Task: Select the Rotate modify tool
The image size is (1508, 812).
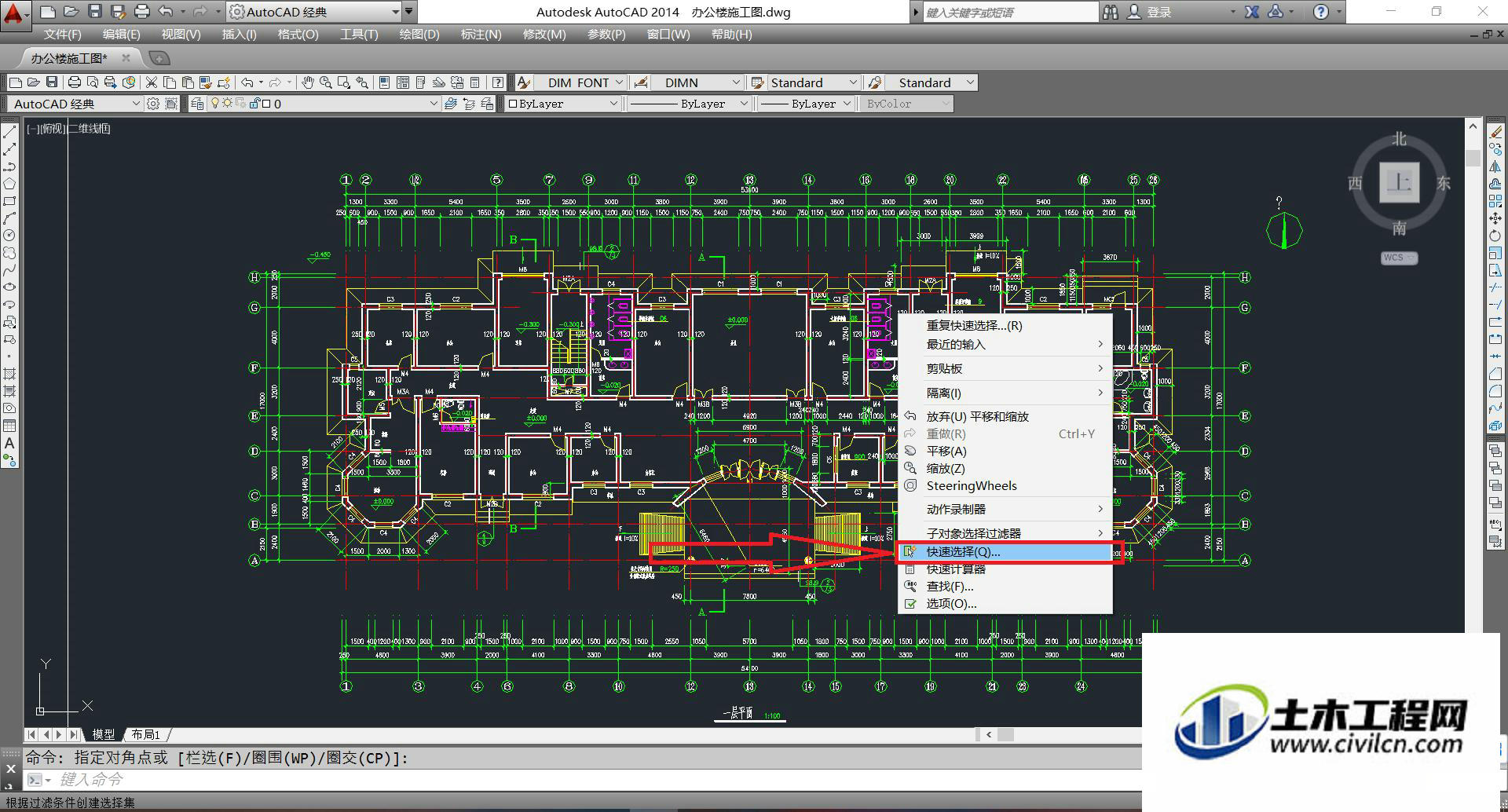Action: (1495, 236)
